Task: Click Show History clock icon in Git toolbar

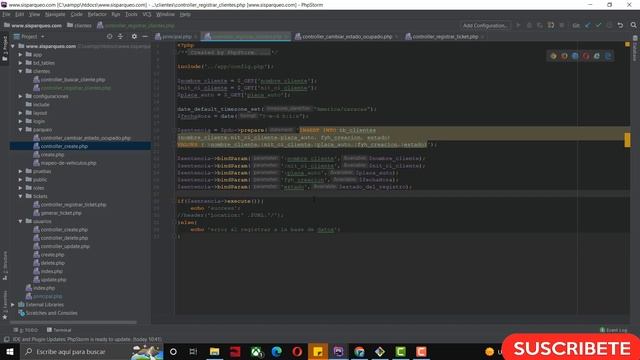Action: tap(609, 25)
